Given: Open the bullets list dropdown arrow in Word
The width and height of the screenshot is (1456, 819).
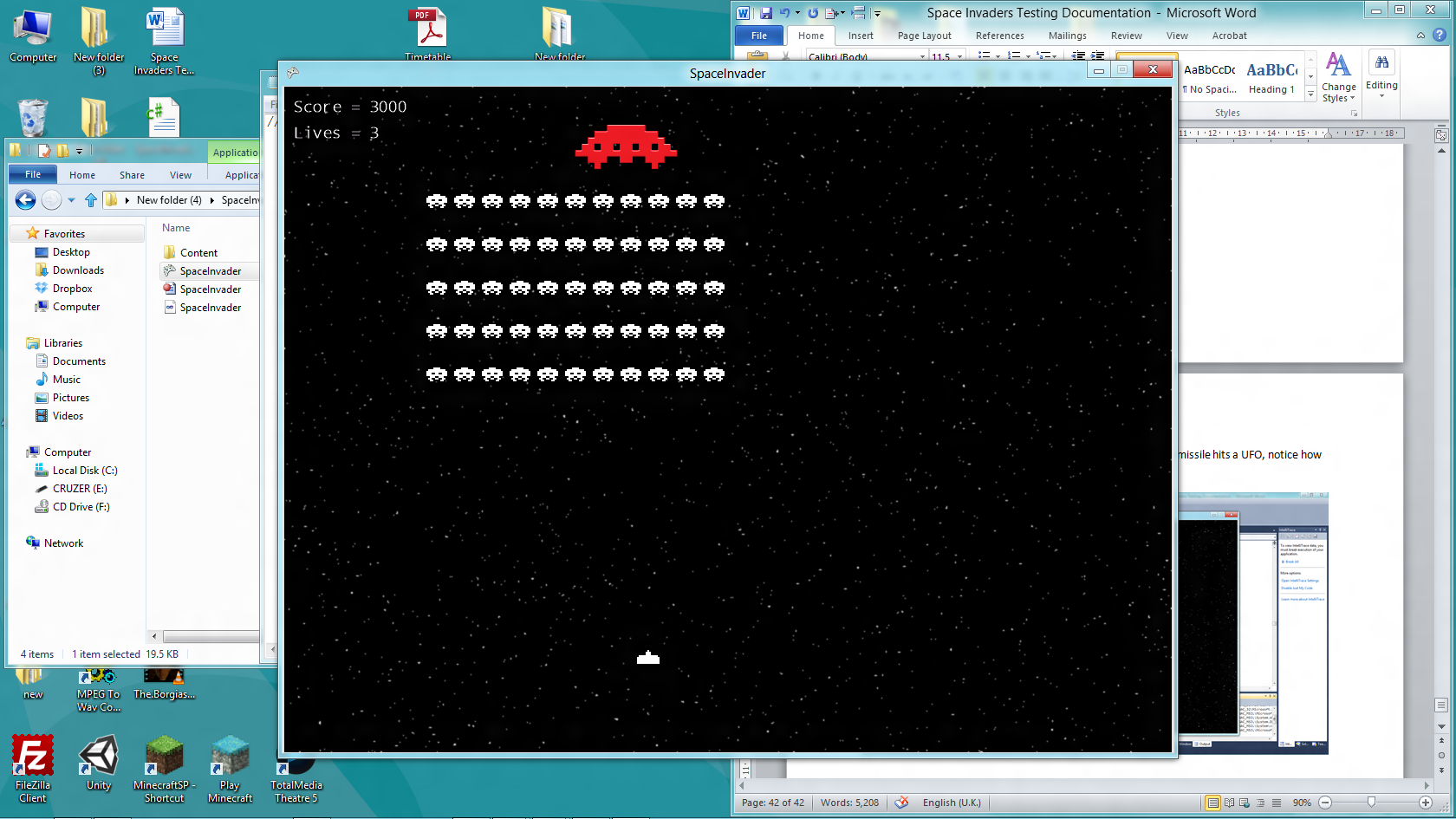Looking at the screenshot, I should [998, 56].
